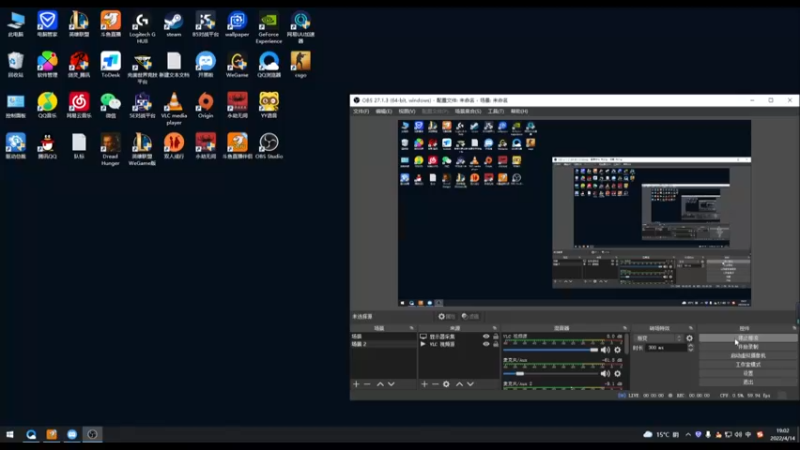Click the Start Recording button in OBS
The height and width of the screenshot is (450, 800).
(x=748, y=347)
